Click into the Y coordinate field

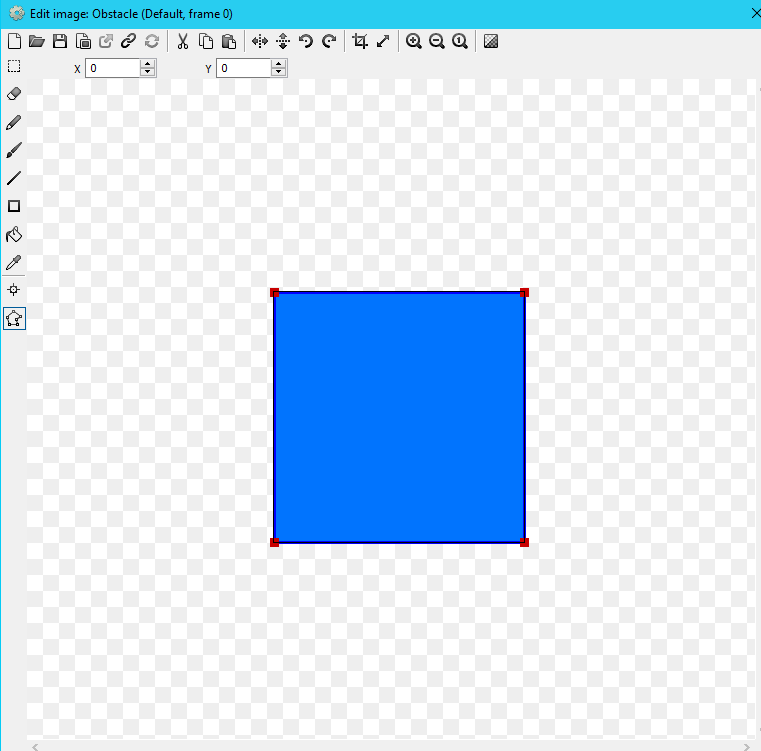[244, 68]
